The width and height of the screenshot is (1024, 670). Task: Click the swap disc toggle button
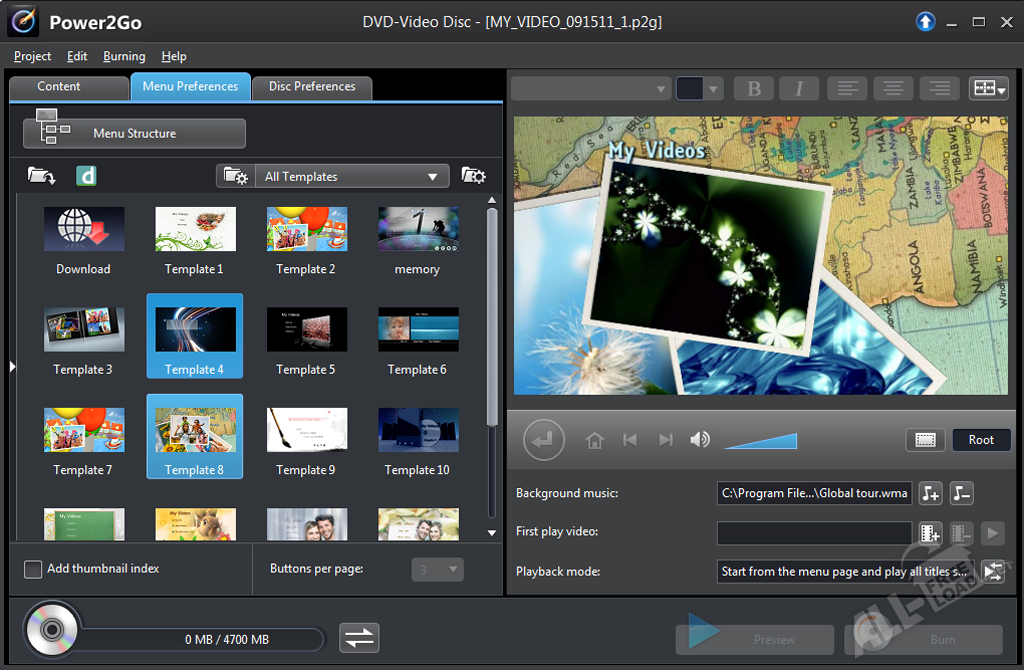(359, 638)
